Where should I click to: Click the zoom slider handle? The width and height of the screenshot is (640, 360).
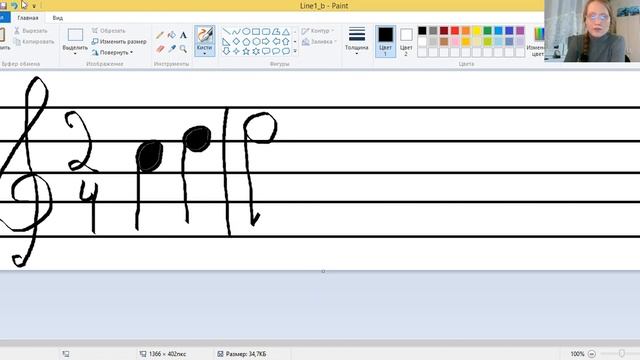pyautogui.click(x=622, y=353)
